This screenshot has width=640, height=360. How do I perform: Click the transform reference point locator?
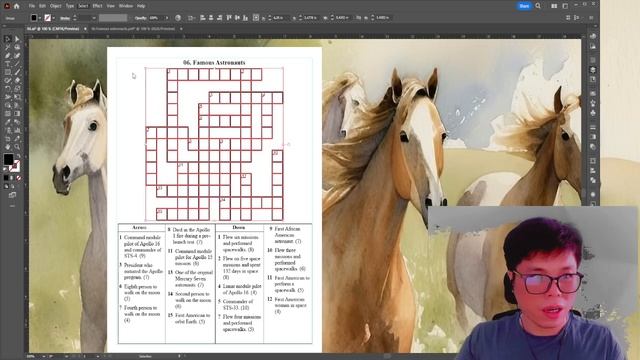[256, 18]
